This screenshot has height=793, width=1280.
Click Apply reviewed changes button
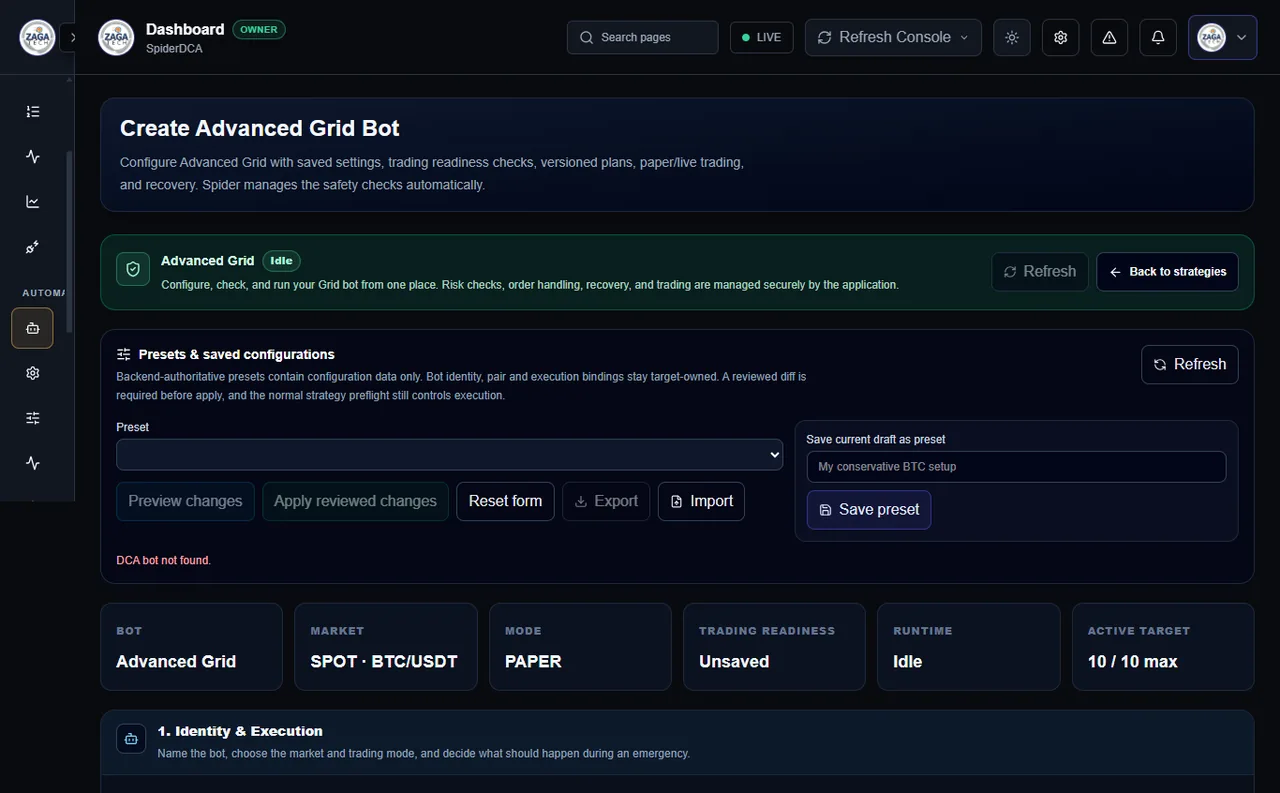(x=355, y=501)
